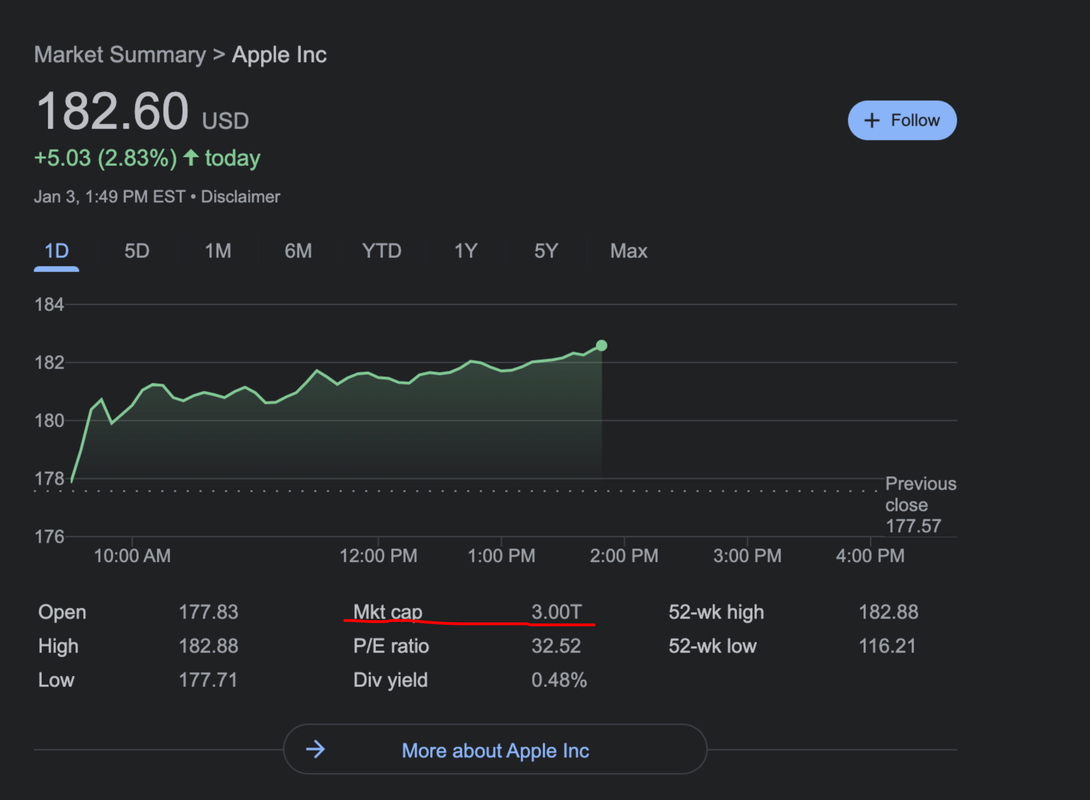
Task: View the 5Y price history
Action: [546, 251]
